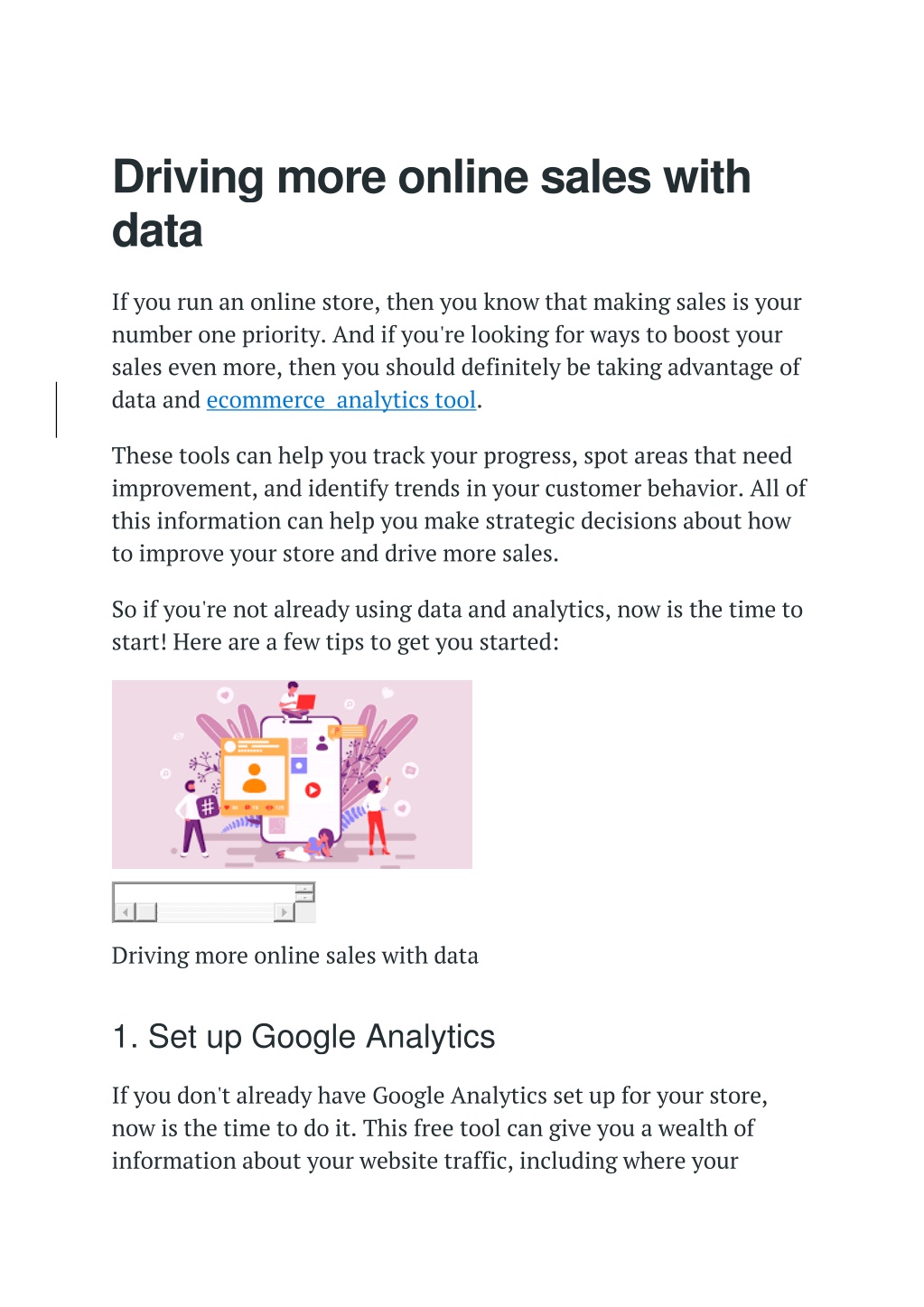924x1307 pixels.
Task: Click the orange user avatar card in illustration
Action: pos(254,778)
